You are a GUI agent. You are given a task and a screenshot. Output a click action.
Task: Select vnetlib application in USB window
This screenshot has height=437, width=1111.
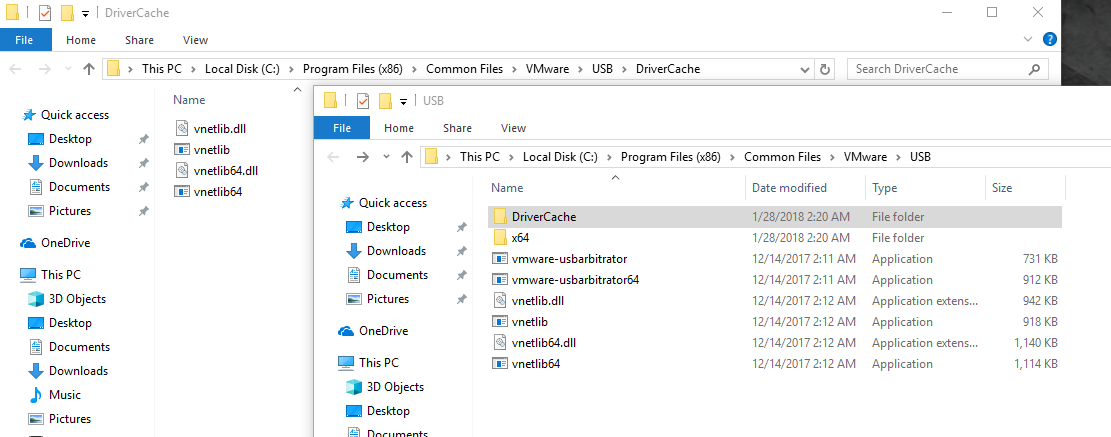(529, 322)
